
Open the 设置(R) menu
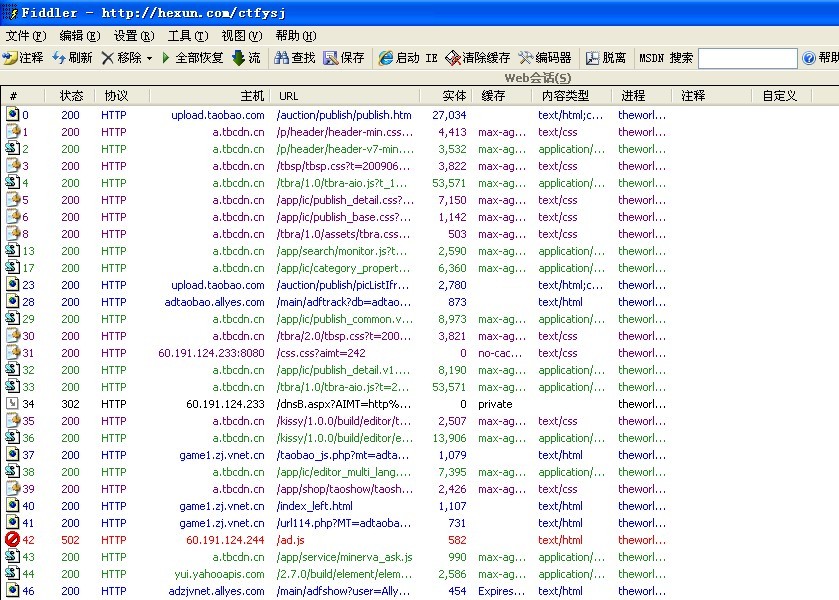tap(134, 36)
